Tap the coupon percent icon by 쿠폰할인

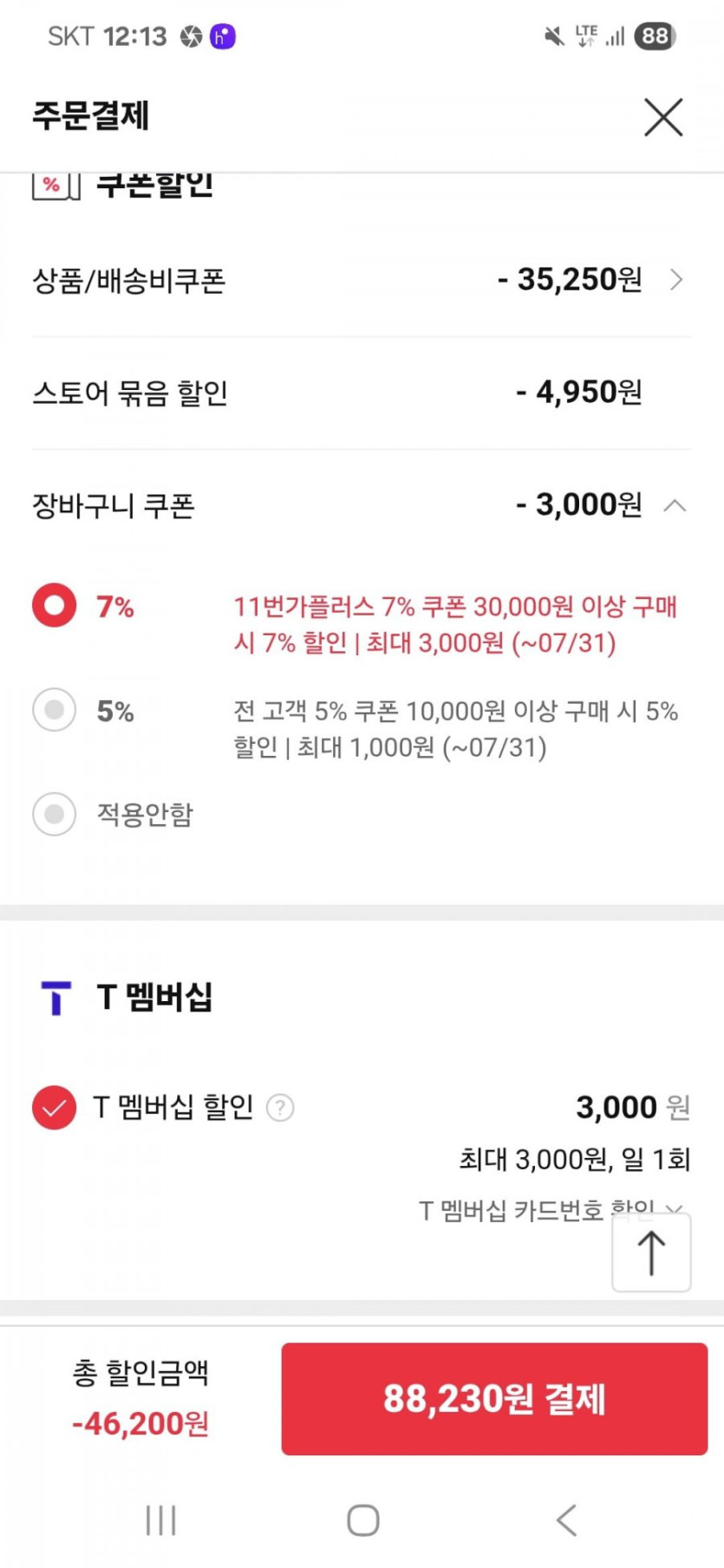[x=55, y=185]
